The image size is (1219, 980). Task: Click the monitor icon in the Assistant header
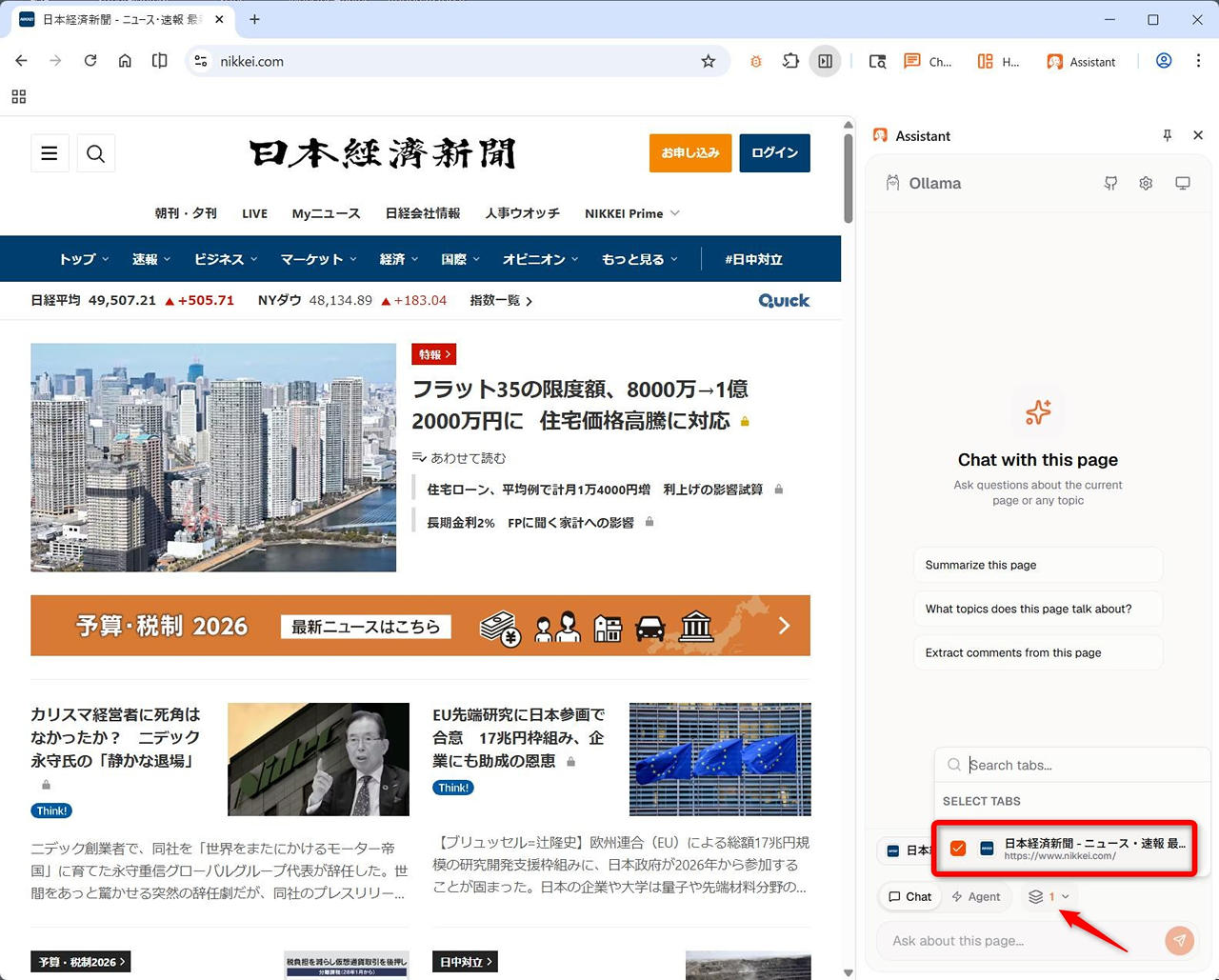click(x=1182, y=183)
